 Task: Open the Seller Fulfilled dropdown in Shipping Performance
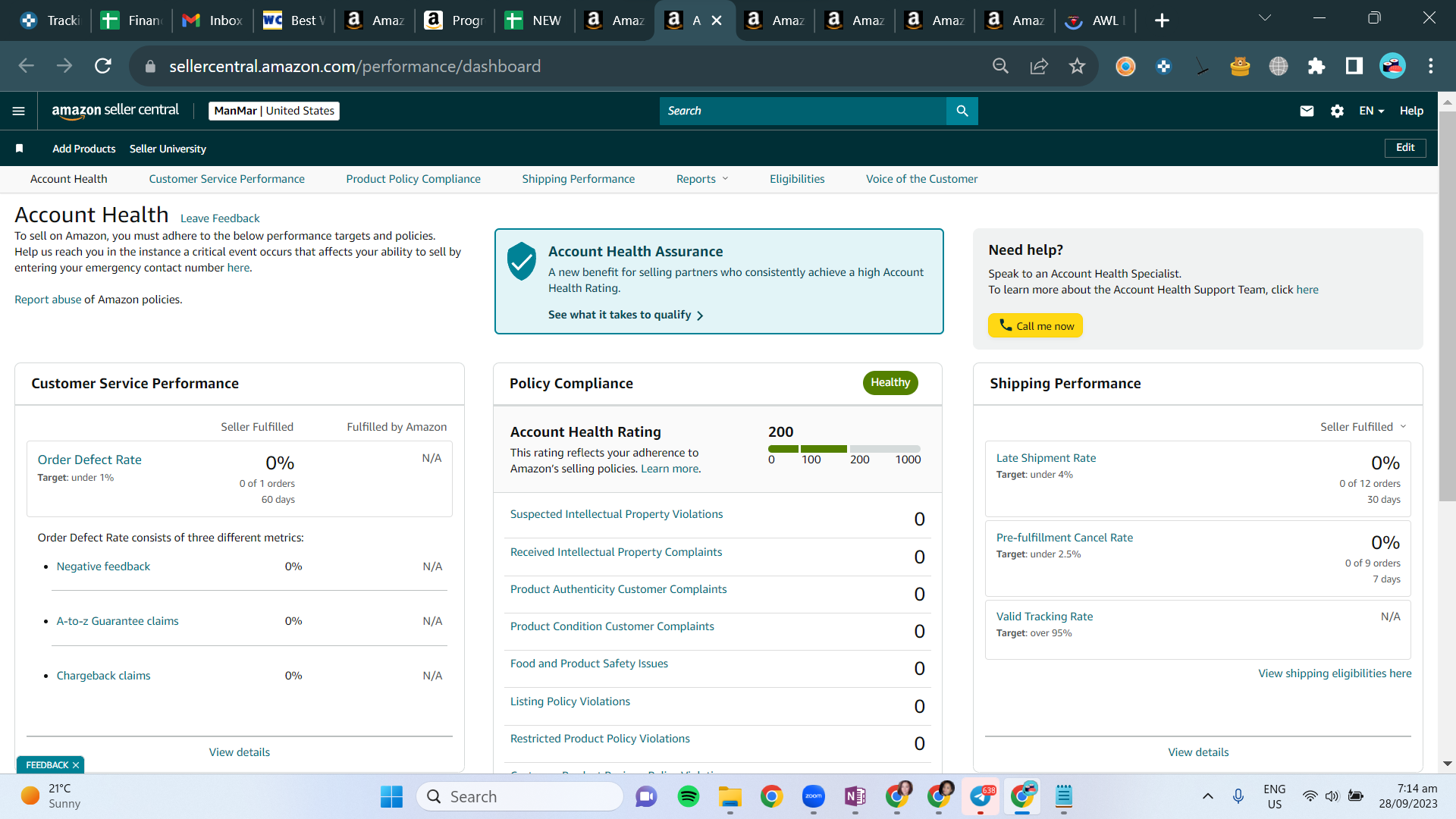tap(1363, 427)
